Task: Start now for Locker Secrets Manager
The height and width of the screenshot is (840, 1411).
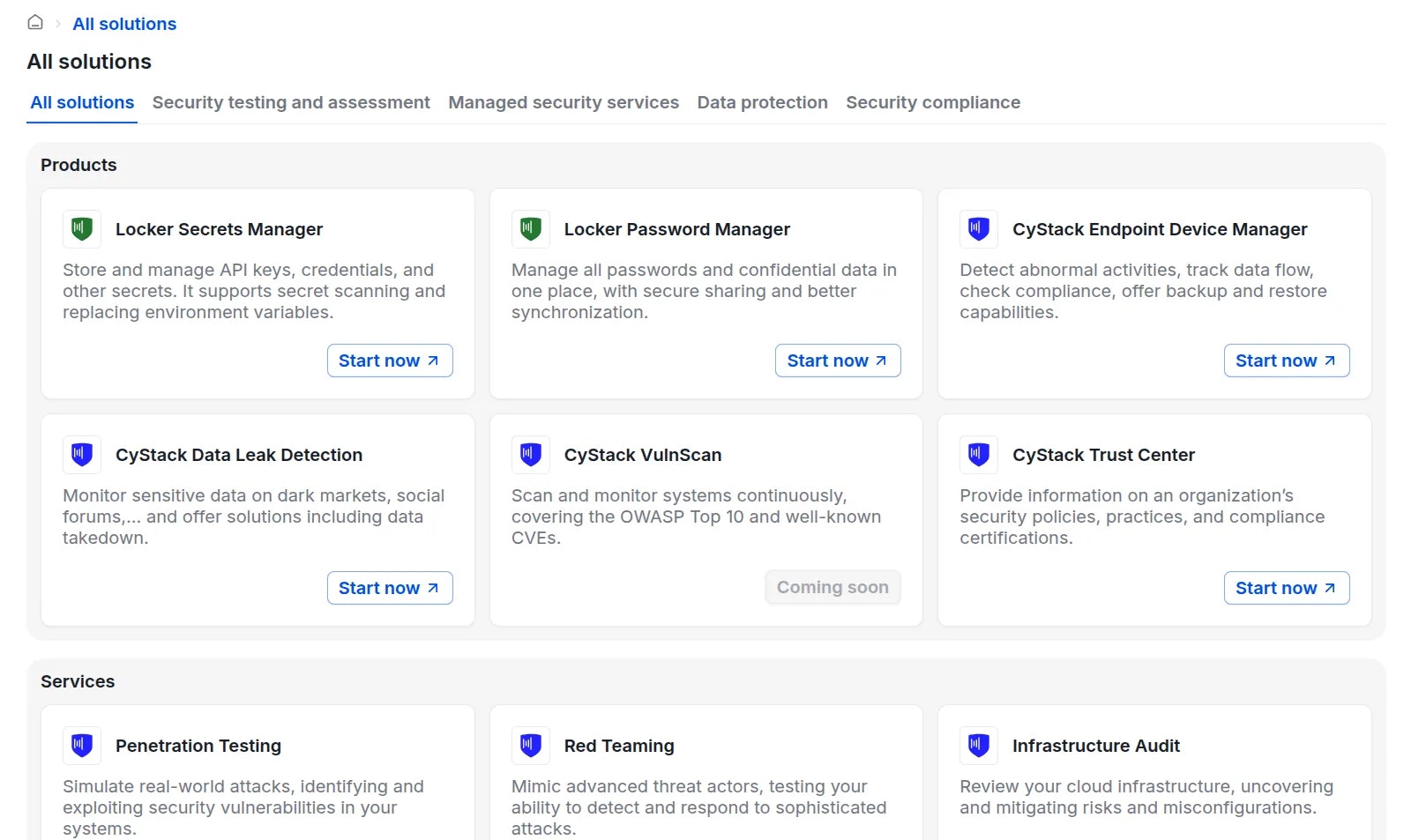Action: pyautogui.click(x=390, y=361)
